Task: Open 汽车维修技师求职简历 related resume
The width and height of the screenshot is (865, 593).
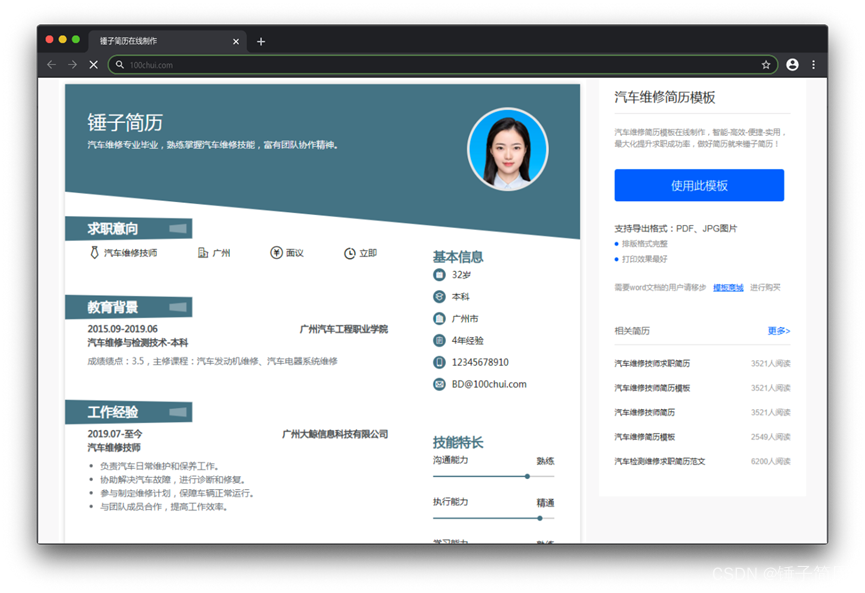Action: coord(652,364)
